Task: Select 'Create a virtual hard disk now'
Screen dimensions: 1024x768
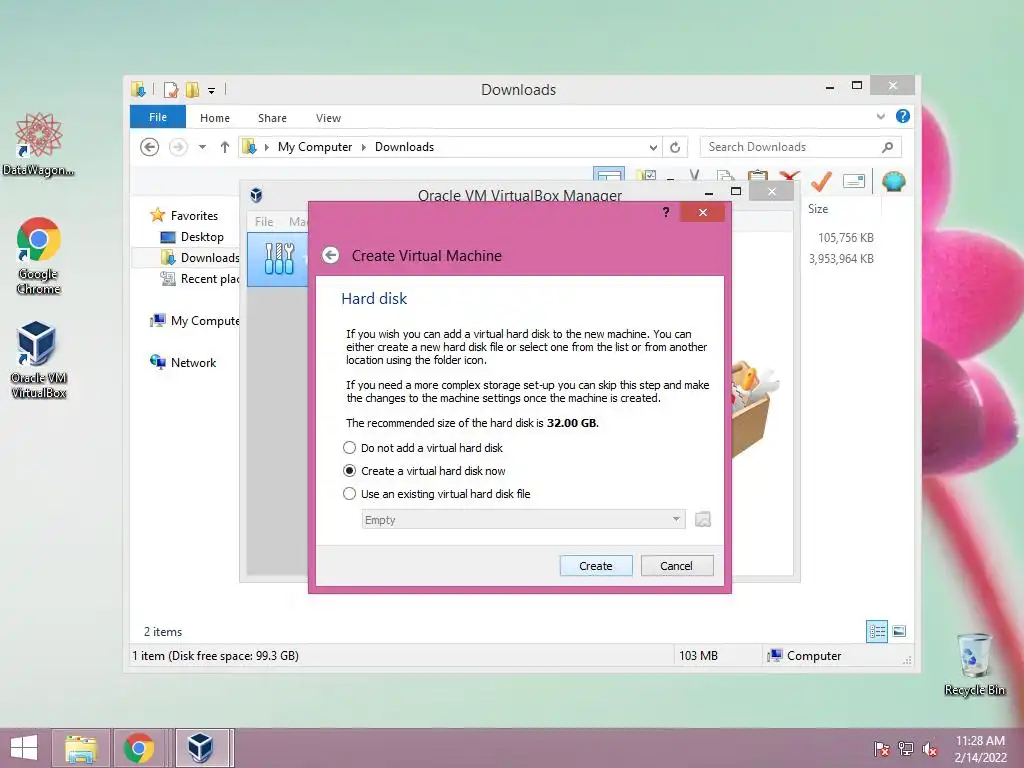Action: [x=424, y=471]
